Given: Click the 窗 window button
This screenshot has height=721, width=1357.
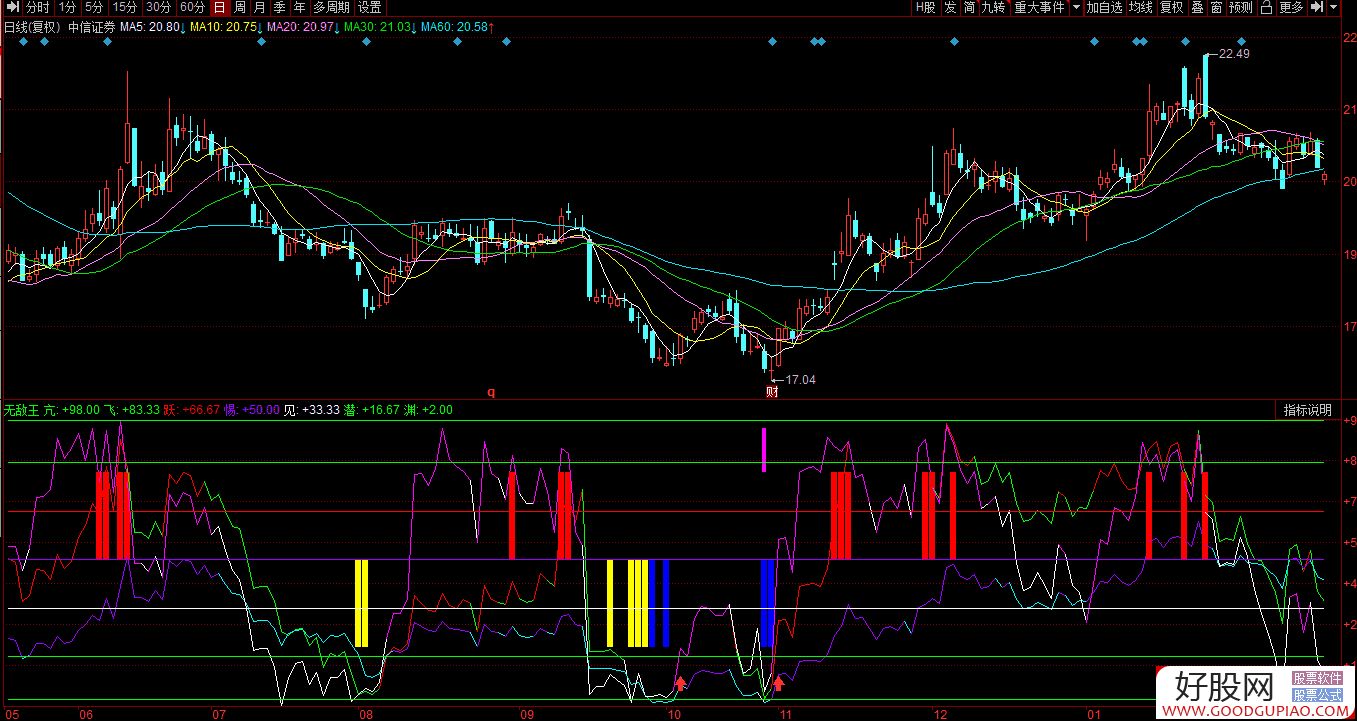Looking at the screenshot, I should [x=1216, y=8].
